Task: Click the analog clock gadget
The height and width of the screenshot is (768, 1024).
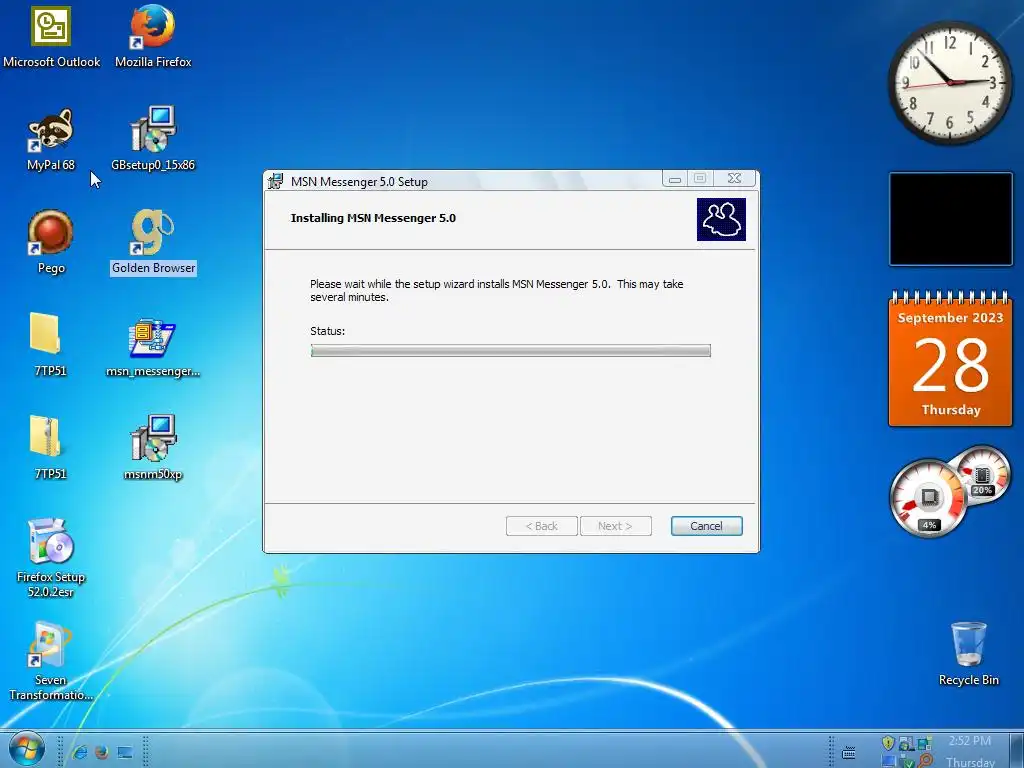Action: pos(950,83)
